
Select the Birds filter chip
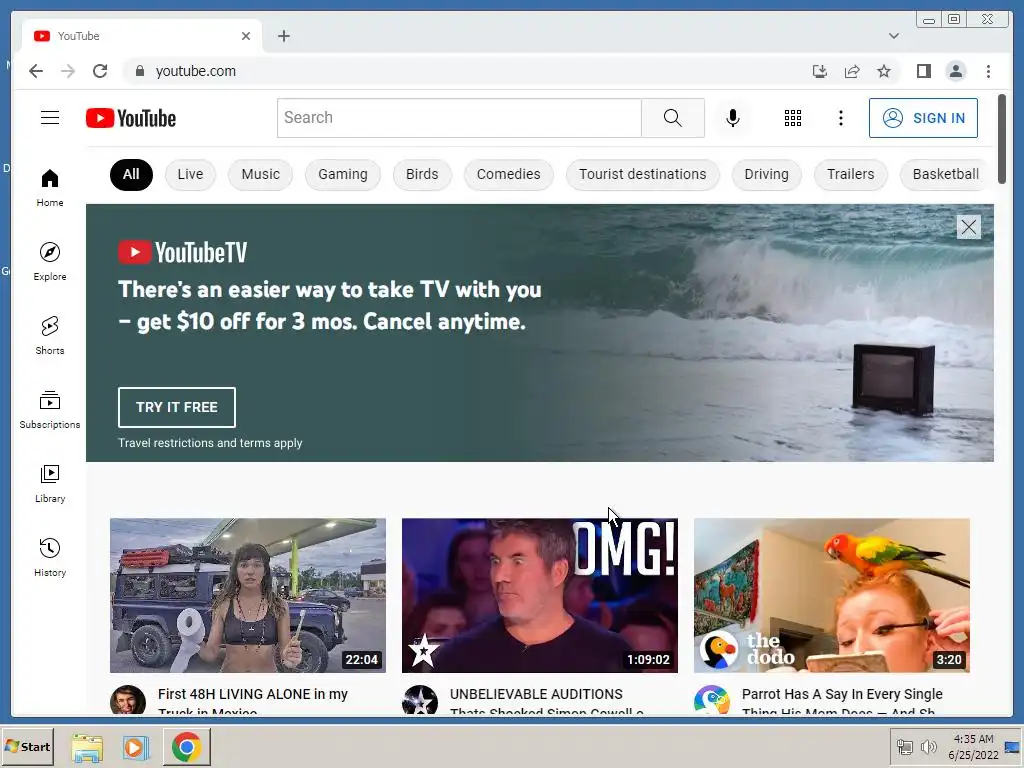point(422,174)
